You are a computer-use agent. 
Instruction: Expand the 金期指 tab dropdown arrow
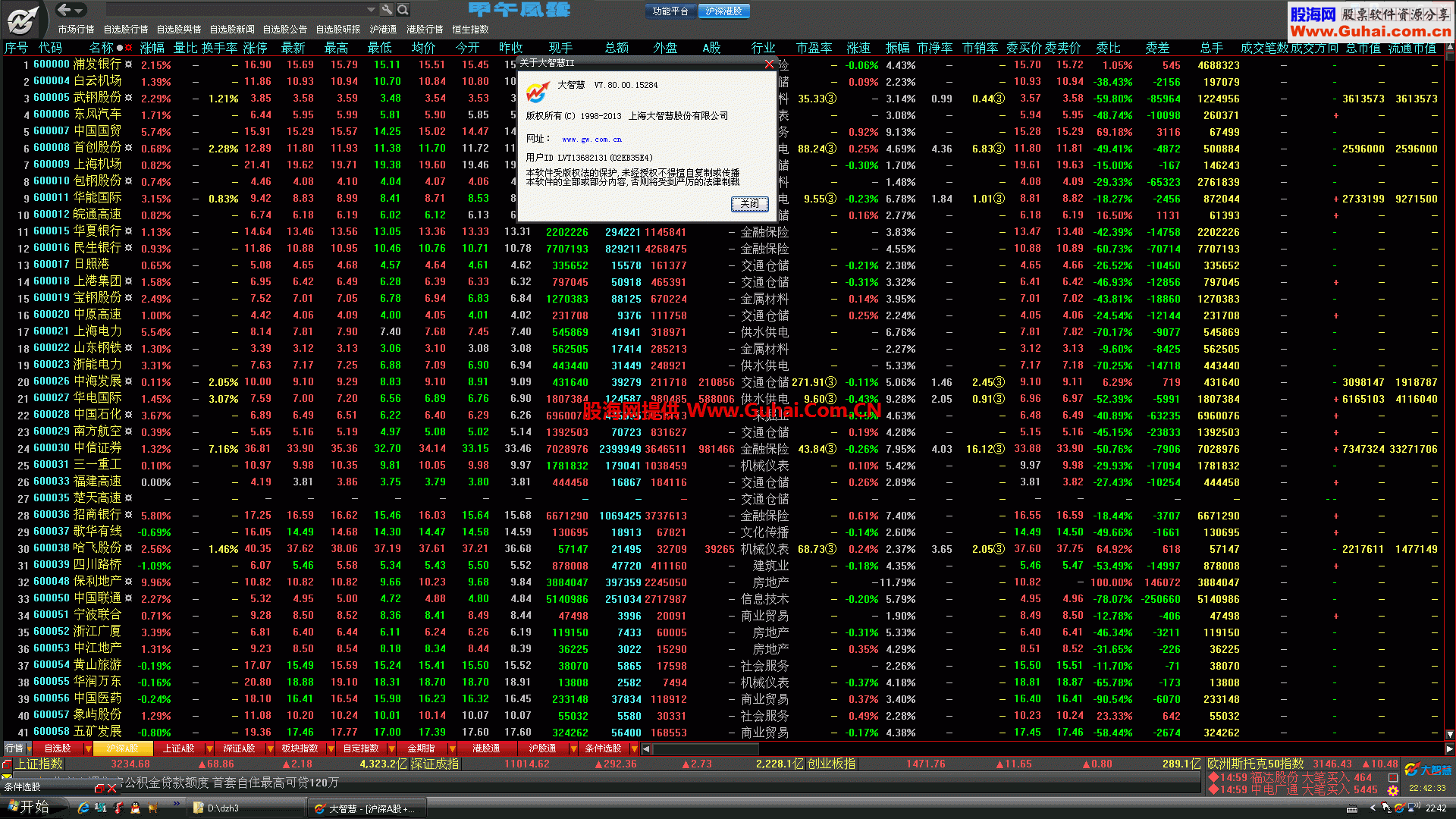[x=452, y=749]
